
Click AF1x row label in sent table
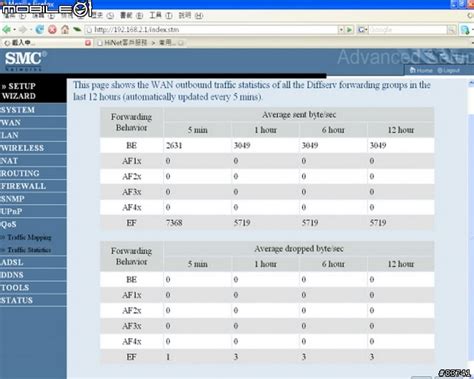pyautogui.click(x=132, y=161)
